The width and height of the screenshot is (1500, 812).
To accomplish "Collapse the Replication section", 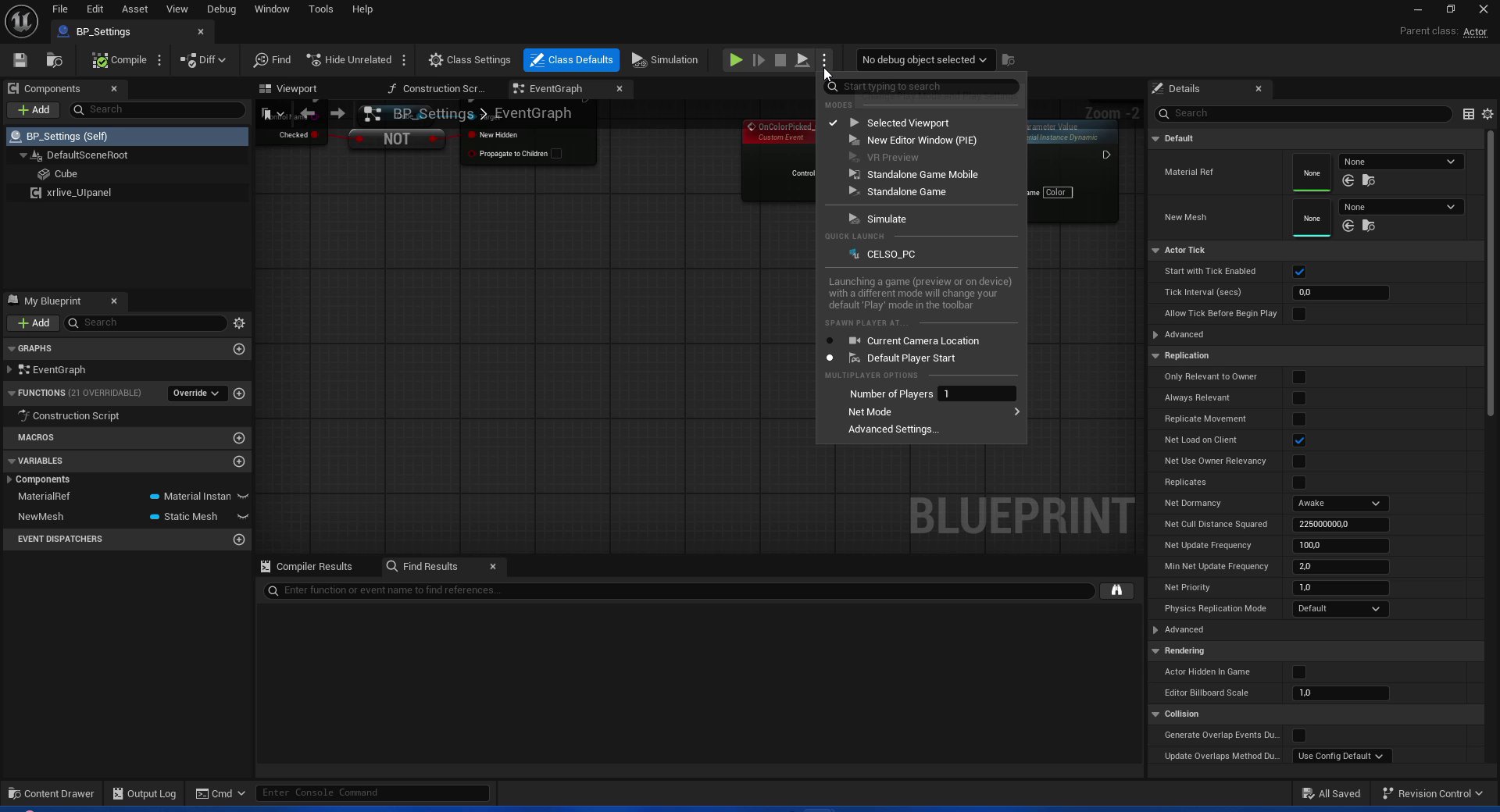I will [1155, 356].
